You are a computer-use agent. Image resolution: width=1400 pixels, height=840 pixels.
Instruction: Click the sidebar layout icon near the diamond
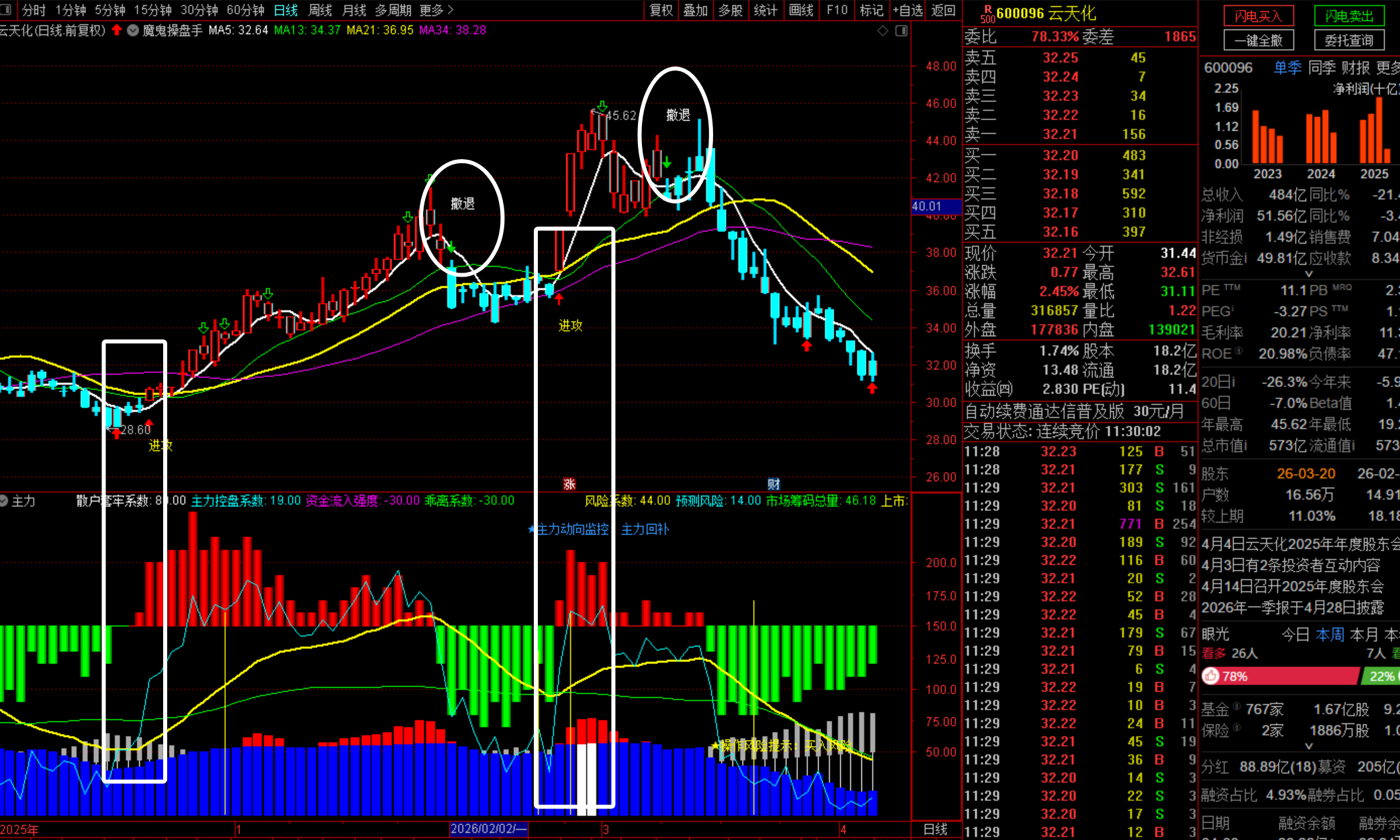(x=901, y=30)
